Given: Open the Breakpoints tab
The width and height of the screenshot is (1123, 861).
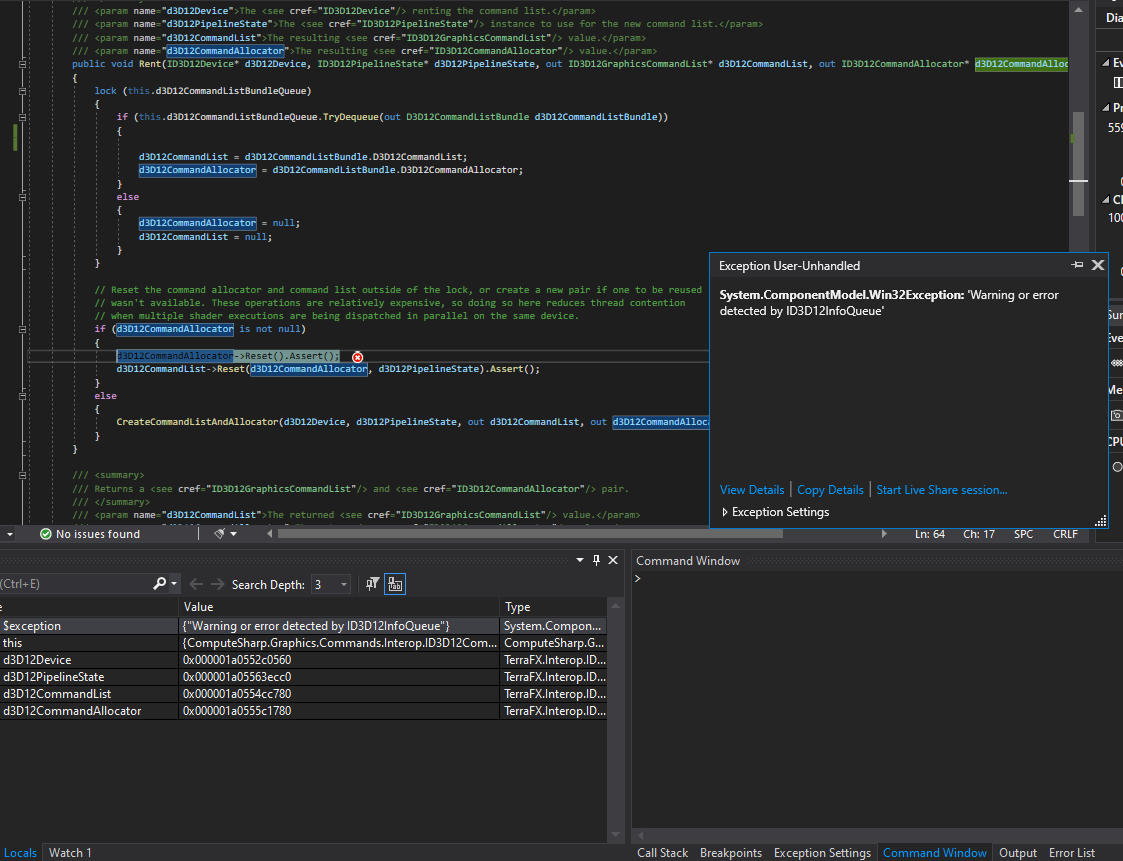Looking at the screenshot, I should 731,852.
